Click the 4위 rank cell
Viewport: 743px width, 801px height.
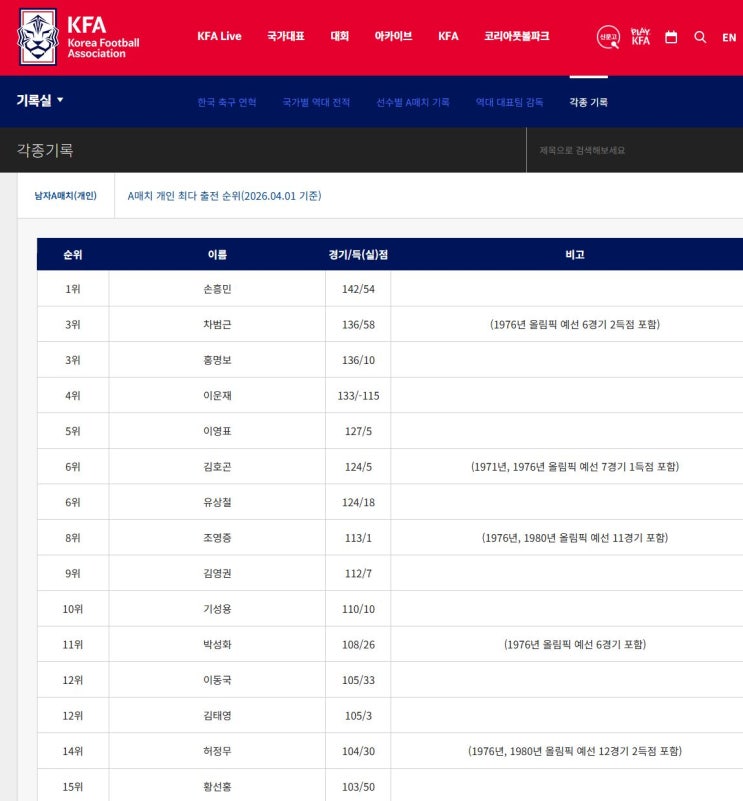73,395
